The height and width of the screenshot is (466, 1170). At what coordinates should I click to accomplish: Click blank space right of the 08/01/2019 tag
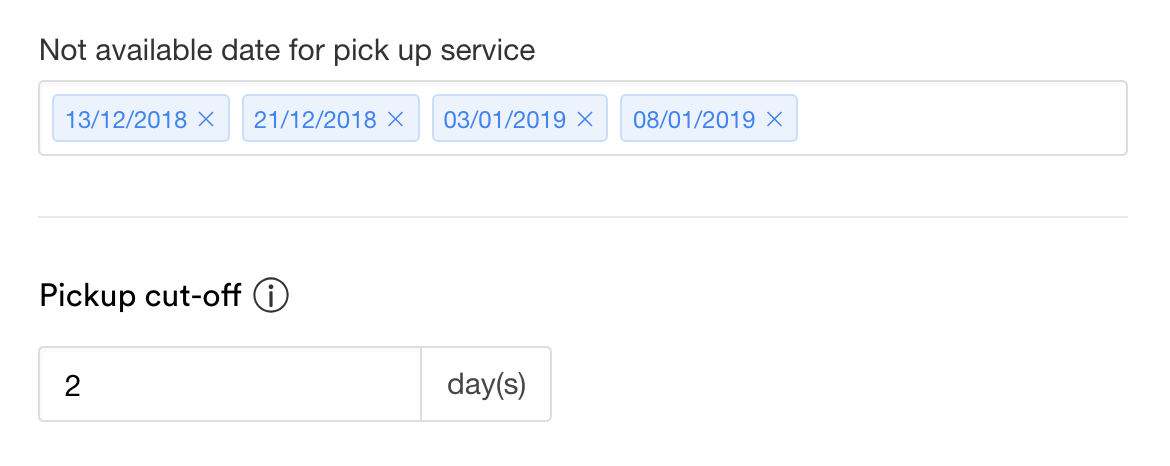point(961,118)
